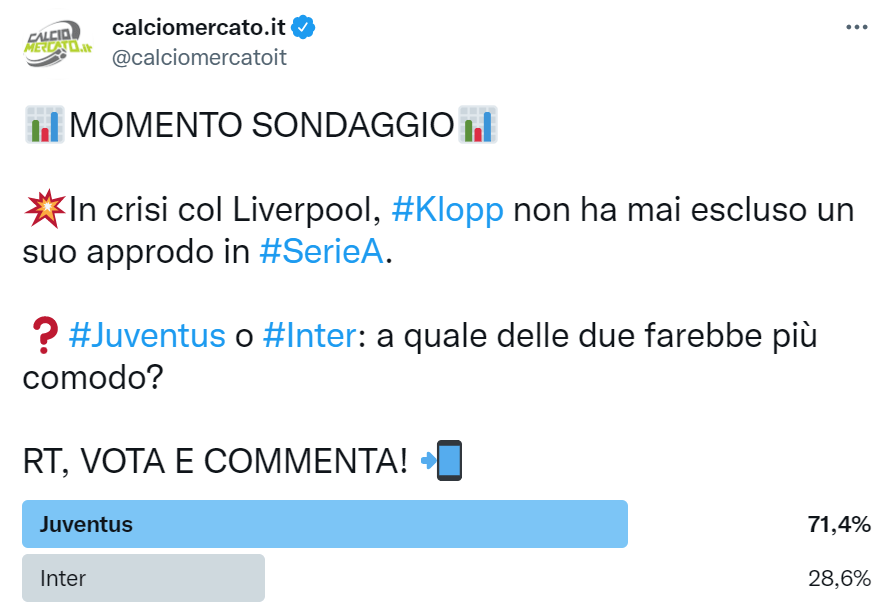This screenshot has height=613, width=889.
Task: Click the bar chart emoji after SONDAGGIO
Action: pyautogui.click(x=477, y=126)
